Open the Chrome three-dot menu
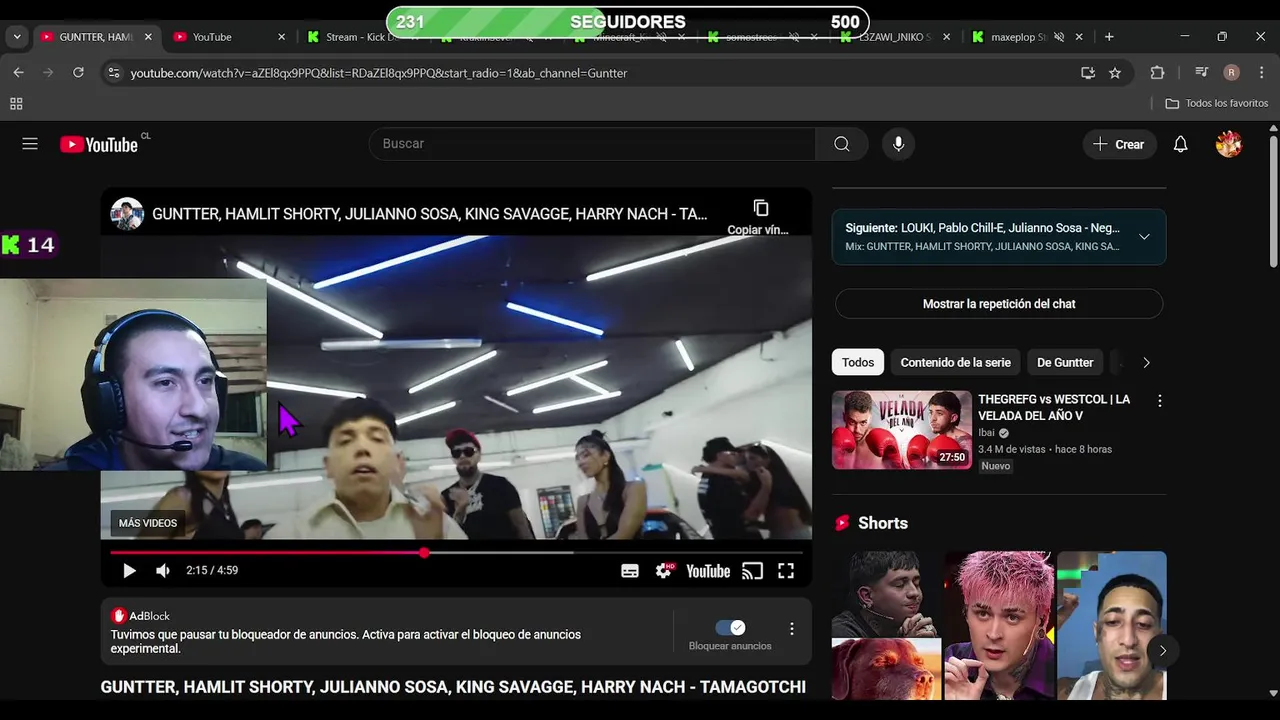Viewport: 1280px width, 720px height. [1260, 73]
